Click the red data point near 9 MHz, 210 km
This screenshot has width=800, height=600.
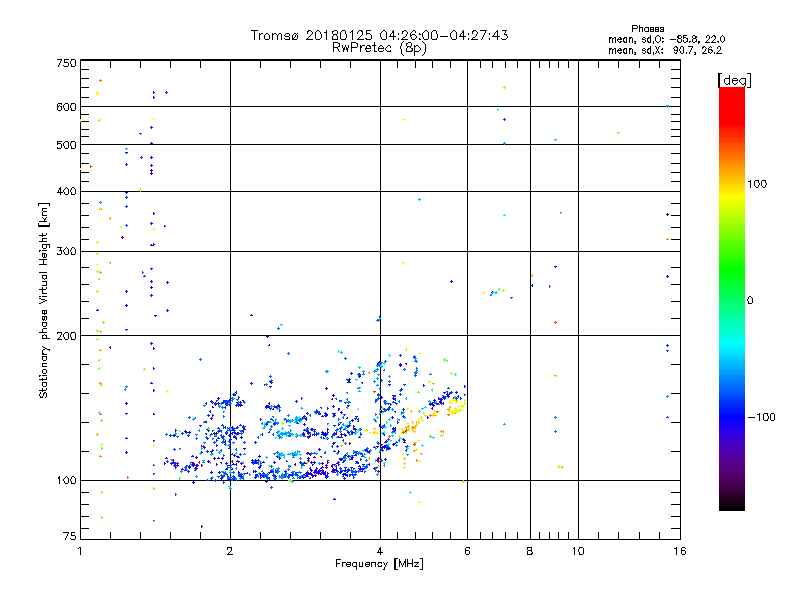pyautogui.click(x=555, y=322)
